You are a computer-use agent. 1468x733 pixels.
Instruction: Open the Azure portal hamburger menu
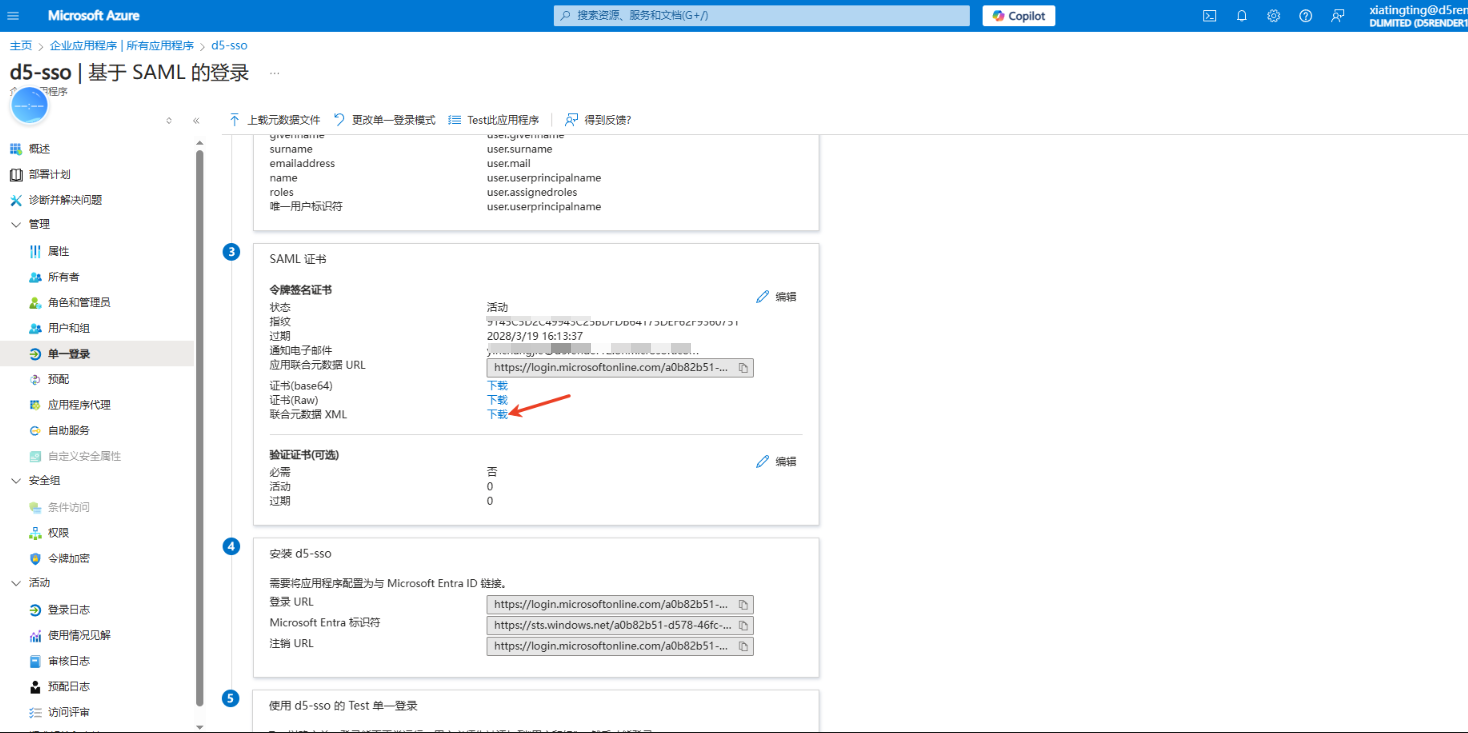[x=13, y=16]
